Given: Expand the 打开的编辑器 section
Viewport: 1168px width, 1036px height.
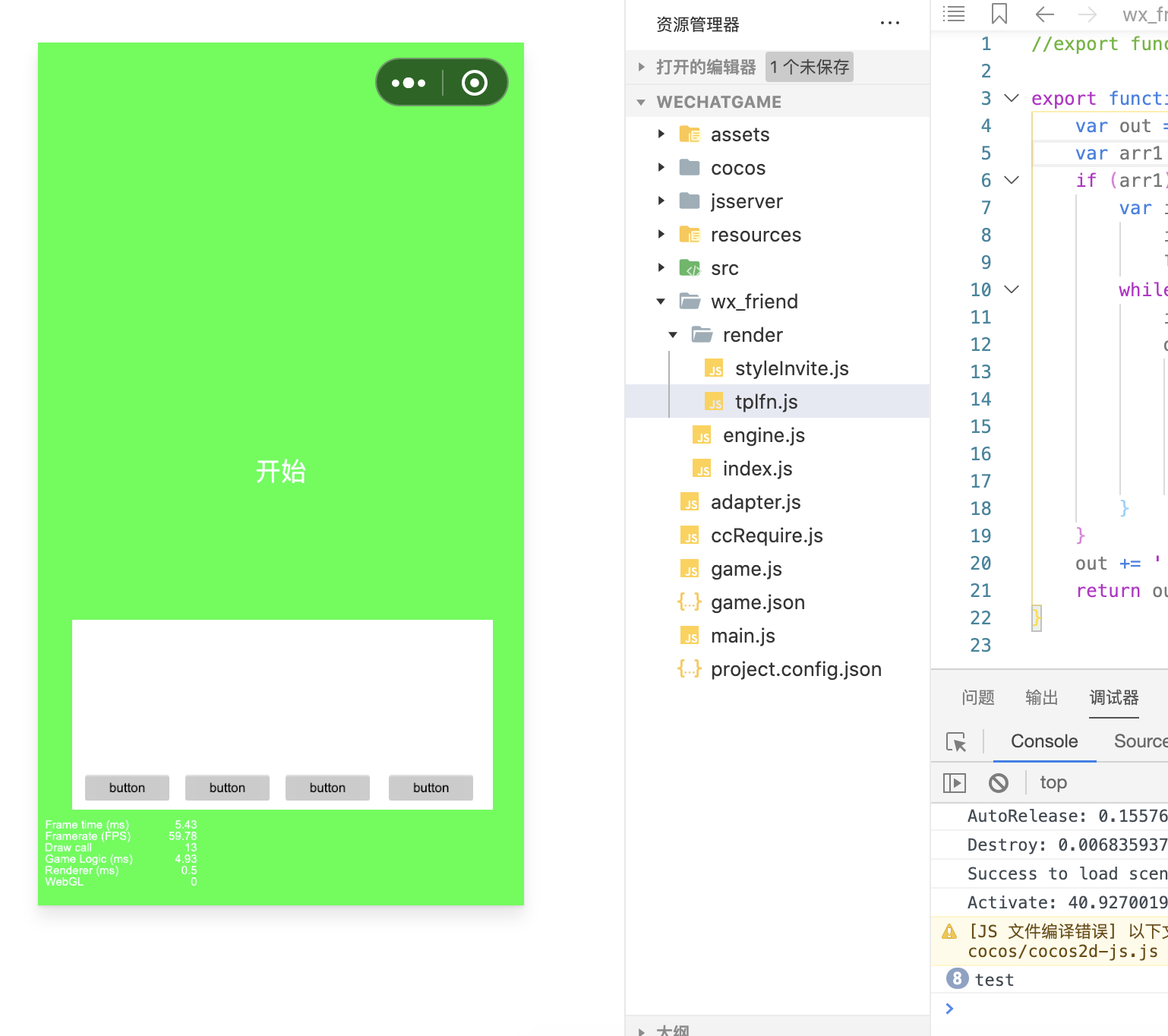Looking at the screenshot, I should 642,67.
